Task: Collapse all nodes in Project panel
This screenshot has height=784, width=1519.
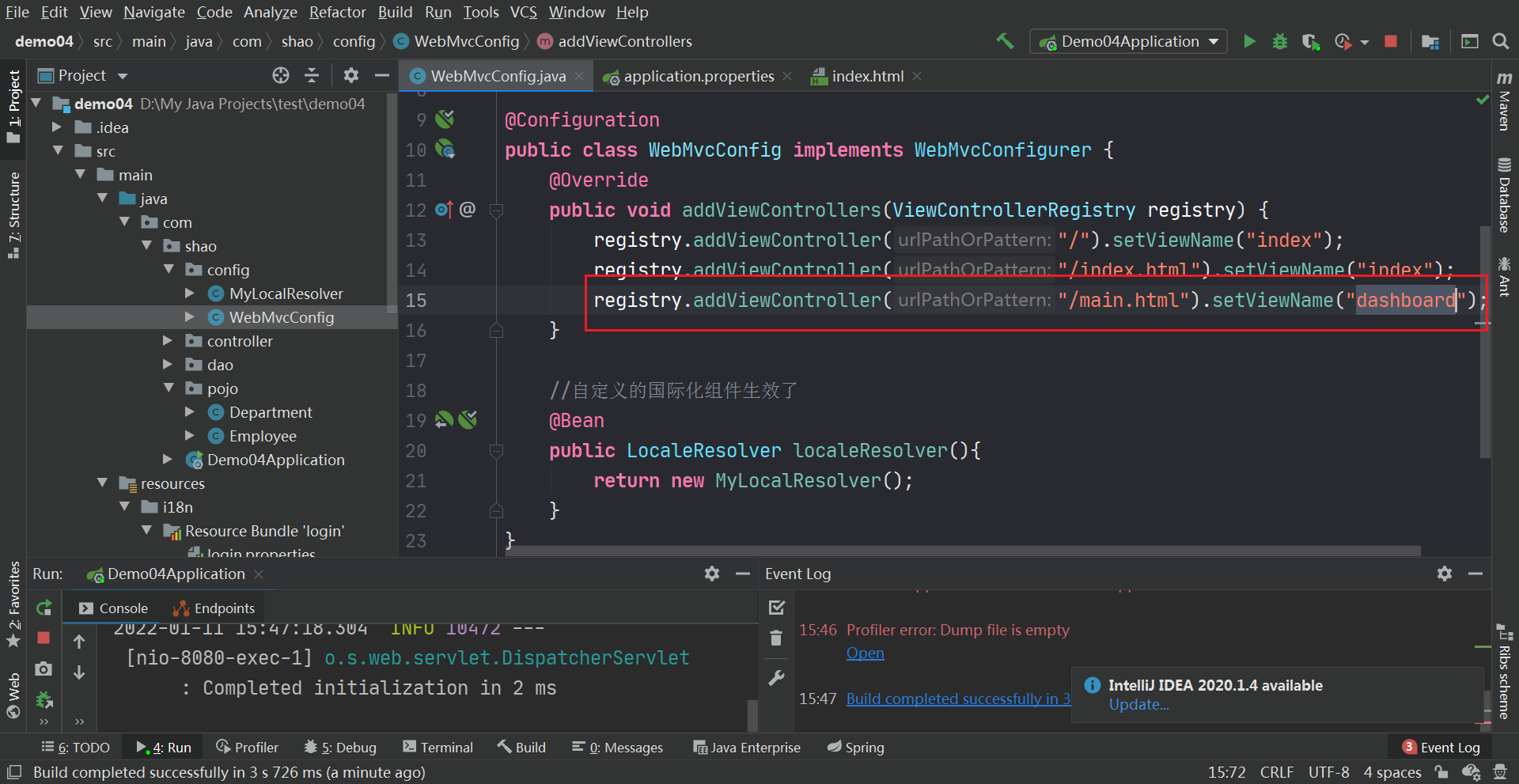Action: (x=312, y=75)
